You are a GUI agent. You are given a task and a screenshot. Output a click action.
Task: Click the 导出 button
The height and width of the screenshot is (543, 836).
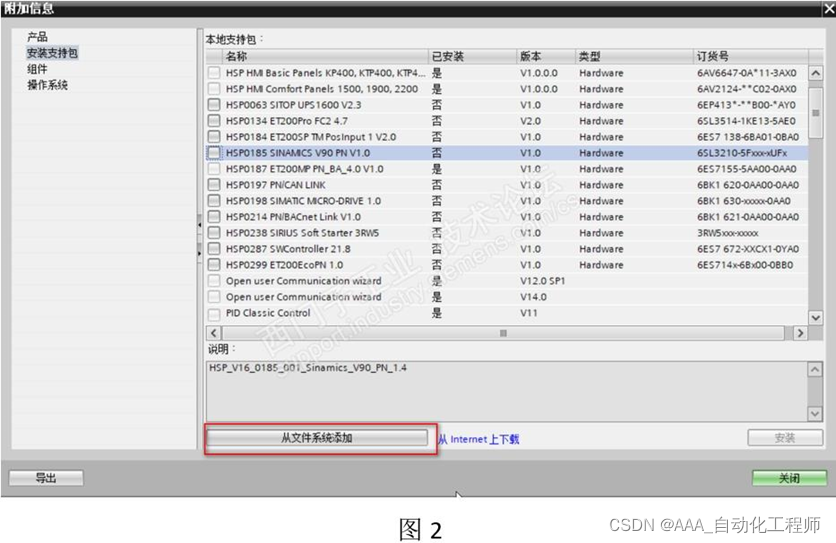click(x=46, y=478)
